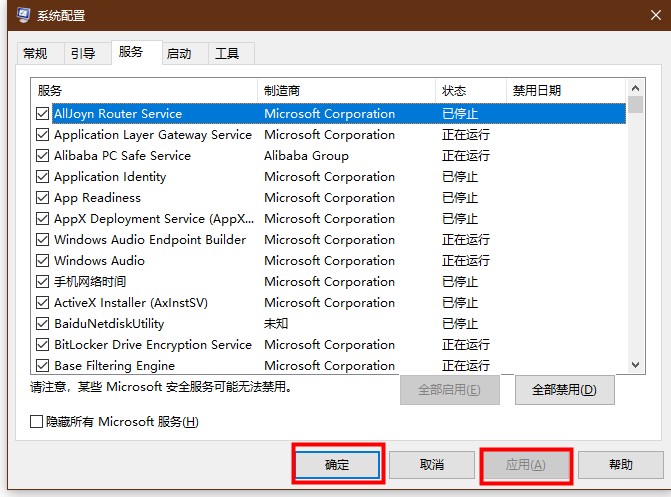Click the 全部禁用 button
Viewport: 671px width, 497px height.
[x=564, y=390]
